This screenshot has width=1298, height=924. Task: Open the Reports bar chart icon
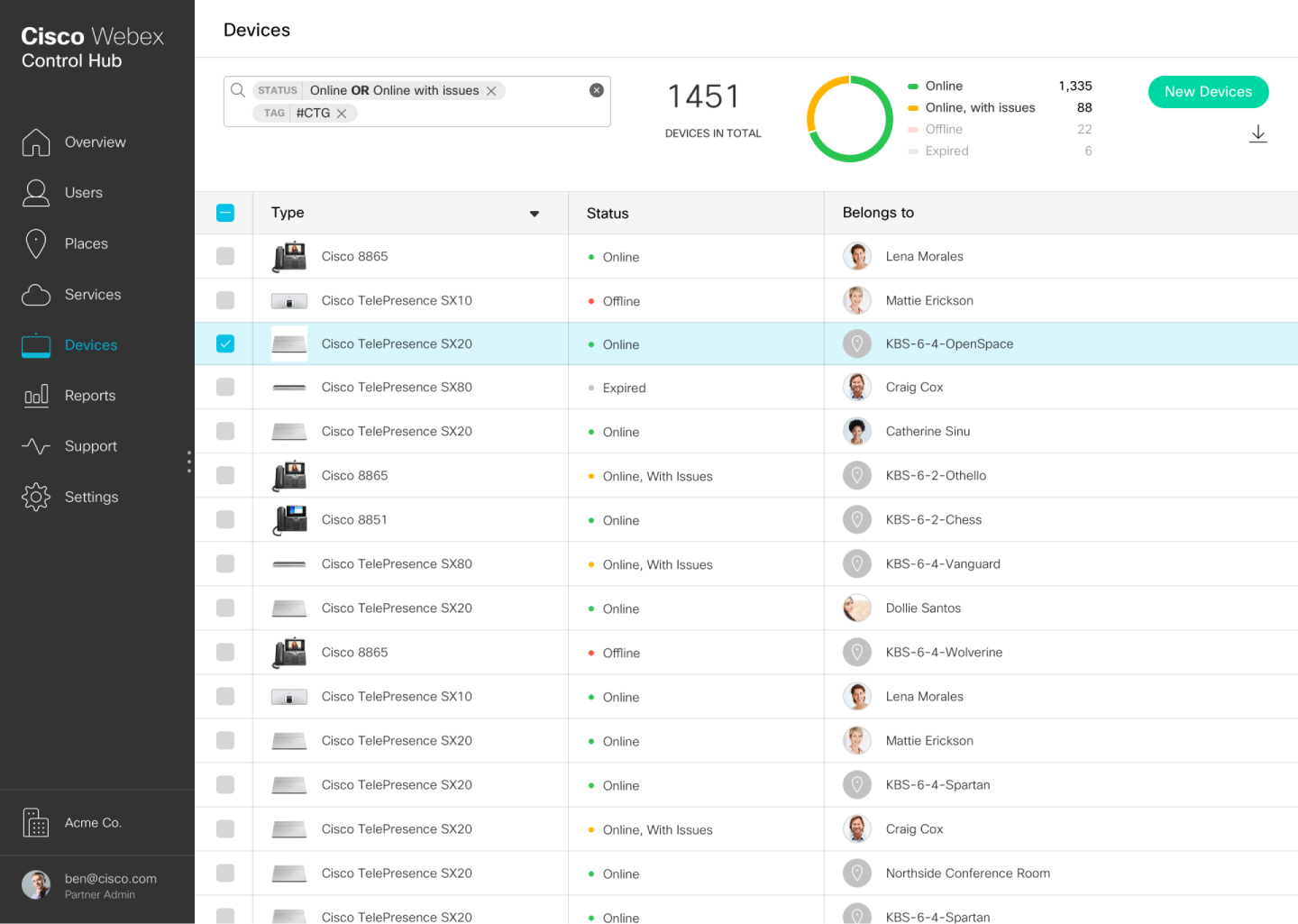tap(36, 396)
